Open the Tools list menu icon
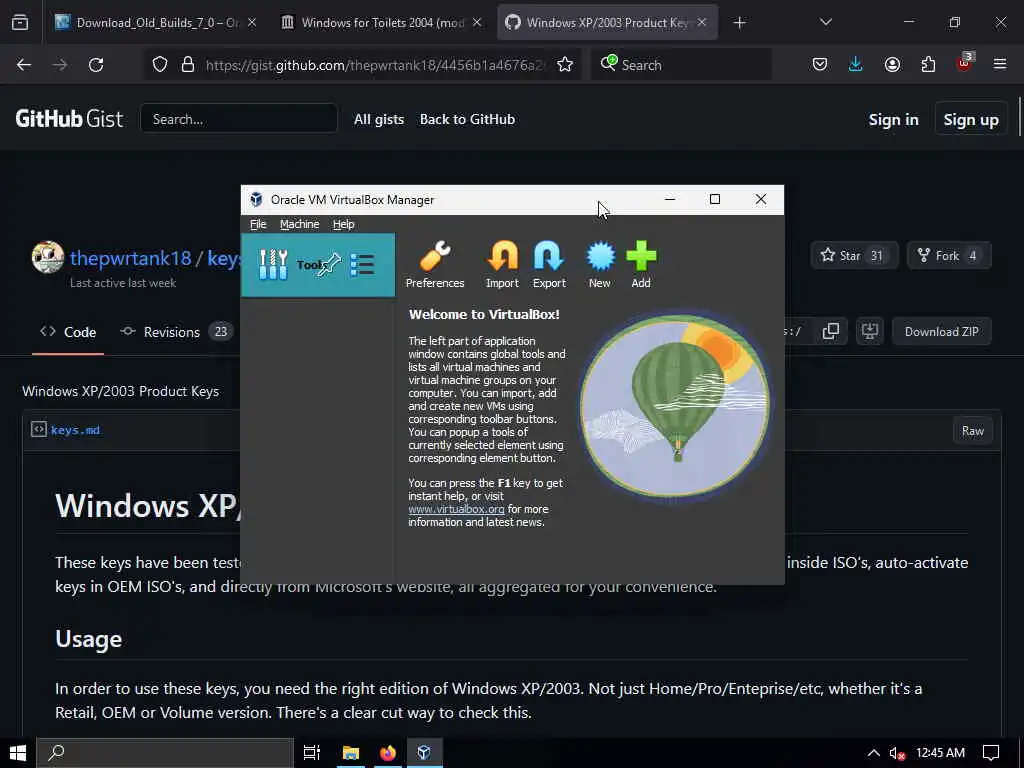Image resolution: width=1024 pixels, height=768 pixels. point(362,264)
